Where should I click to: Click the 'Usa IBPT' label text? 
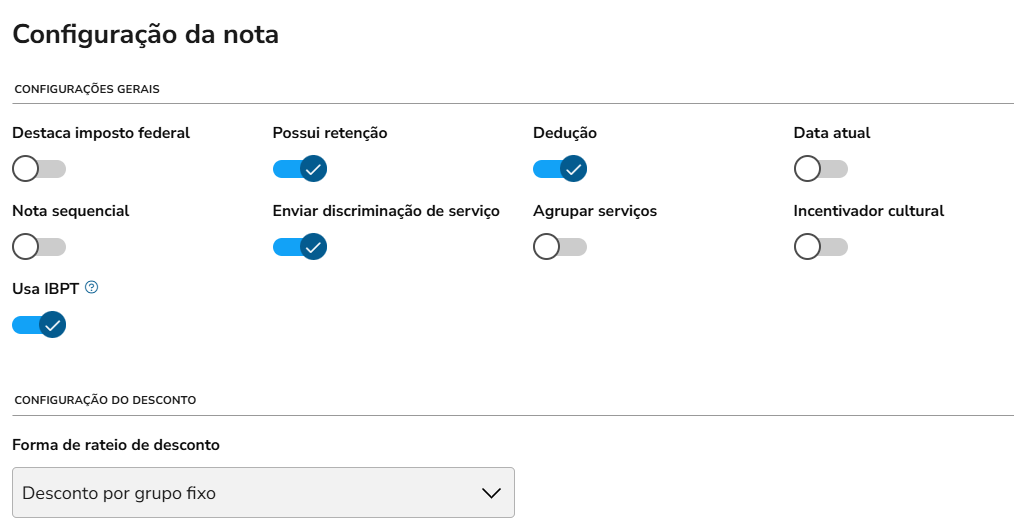click(45, 288)
